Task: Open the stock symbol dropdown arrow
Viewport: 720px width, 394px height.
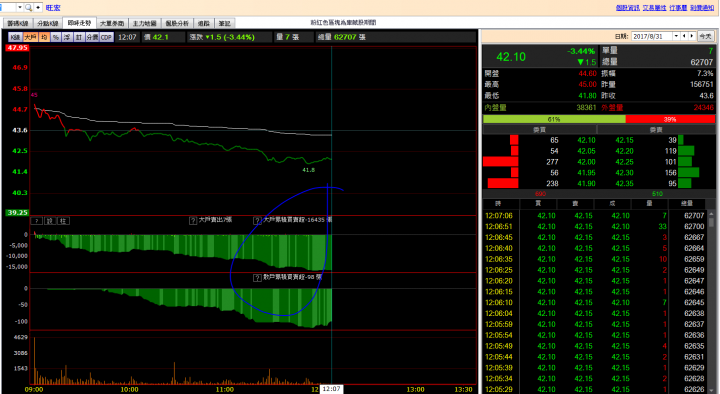Action: (20, 7)
